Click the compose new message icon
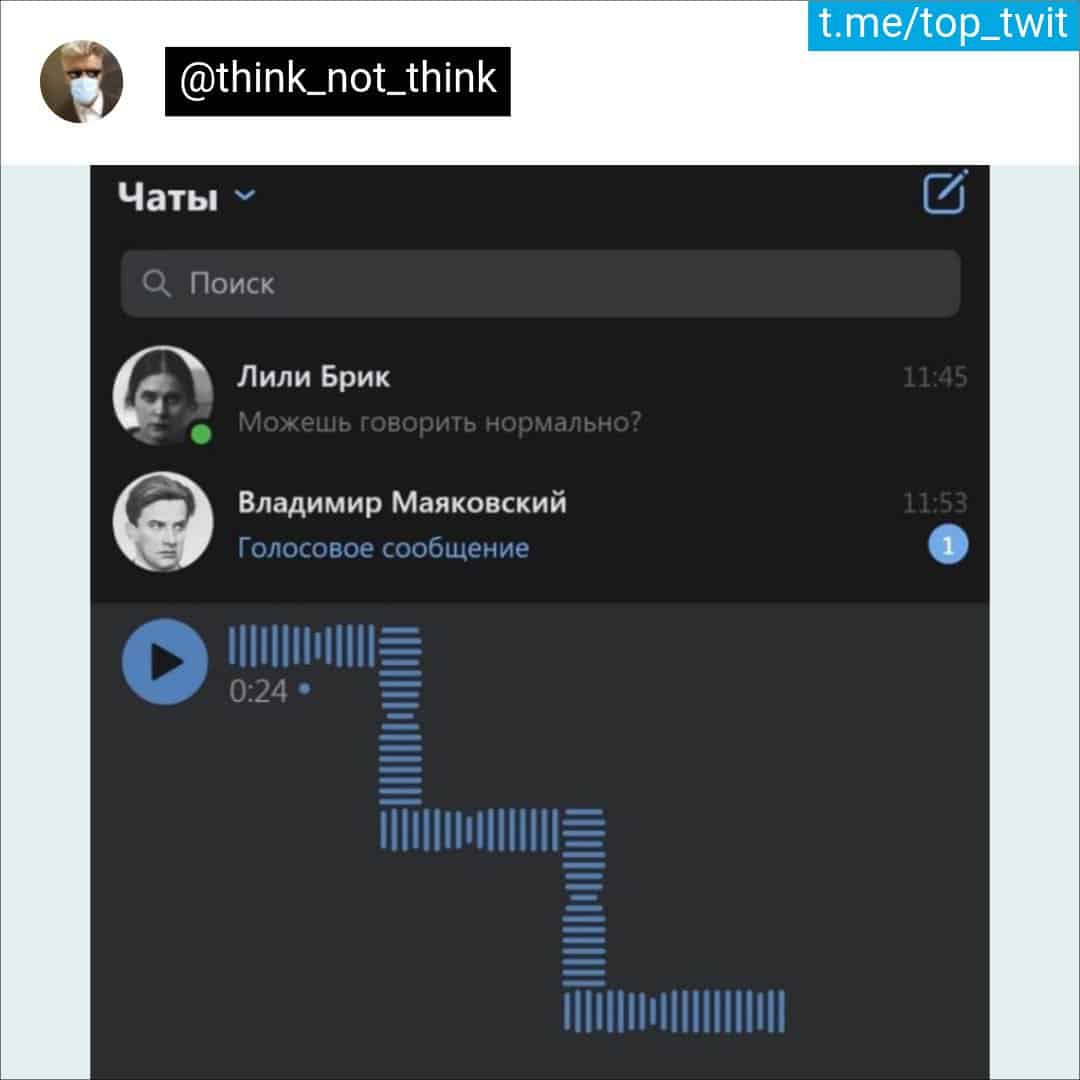This screenshot has width=1080, height=1080. point(945,192)
